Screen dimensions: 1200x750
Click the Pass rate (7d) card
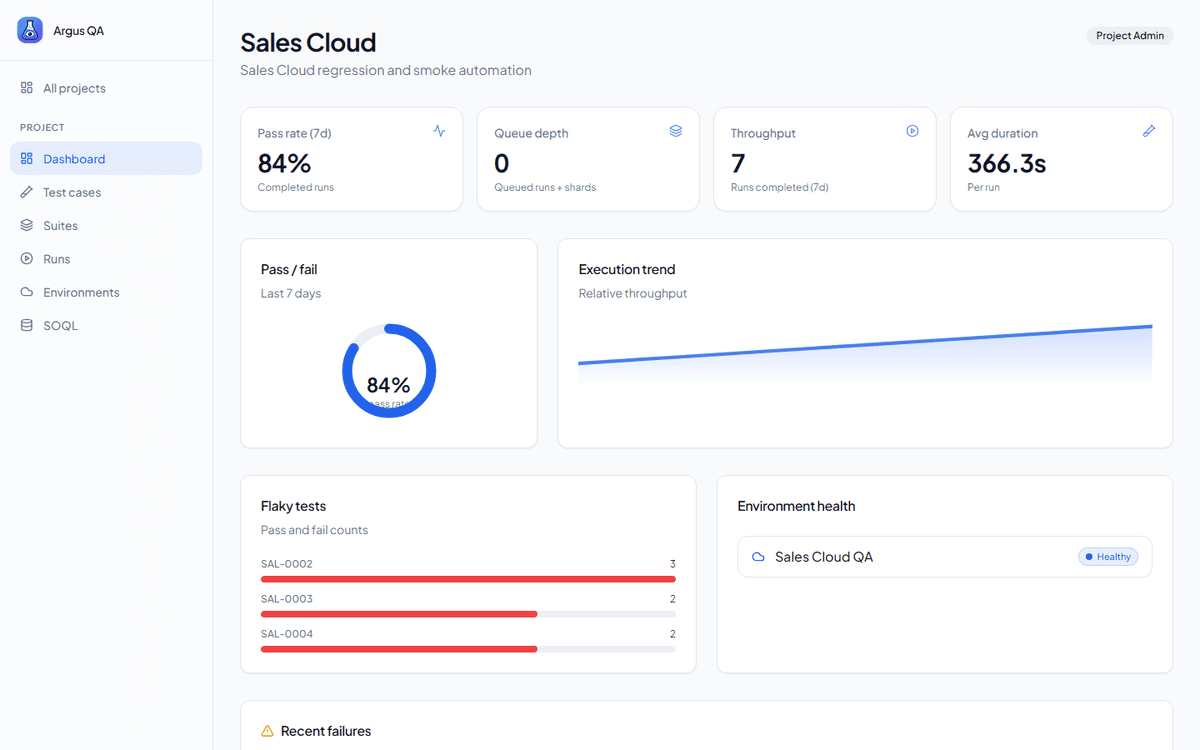click(x=352, y=160)
